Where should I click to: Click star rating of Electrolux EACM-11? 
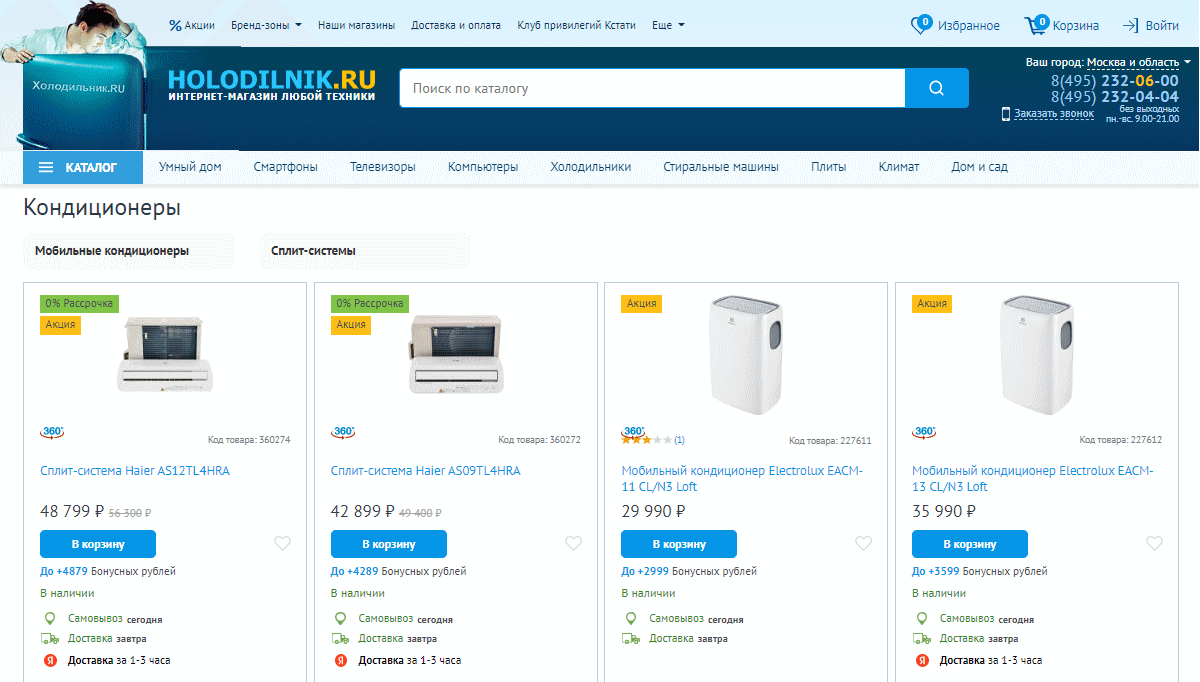(x=646, y=440)
